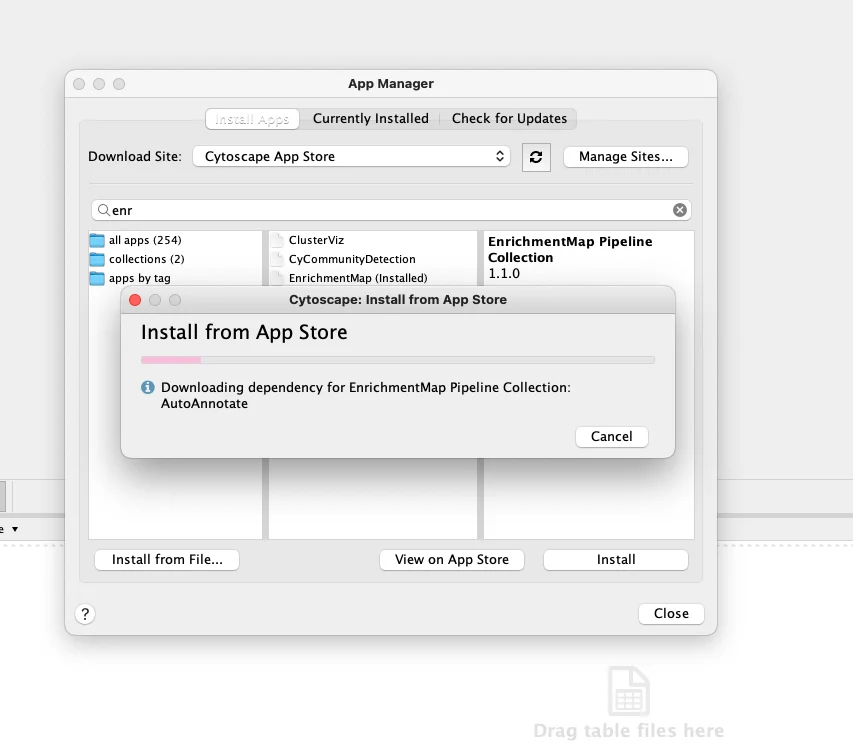Open the Download Site dropdown
Viewport: 853px width, 746px height.
(351, 156)
